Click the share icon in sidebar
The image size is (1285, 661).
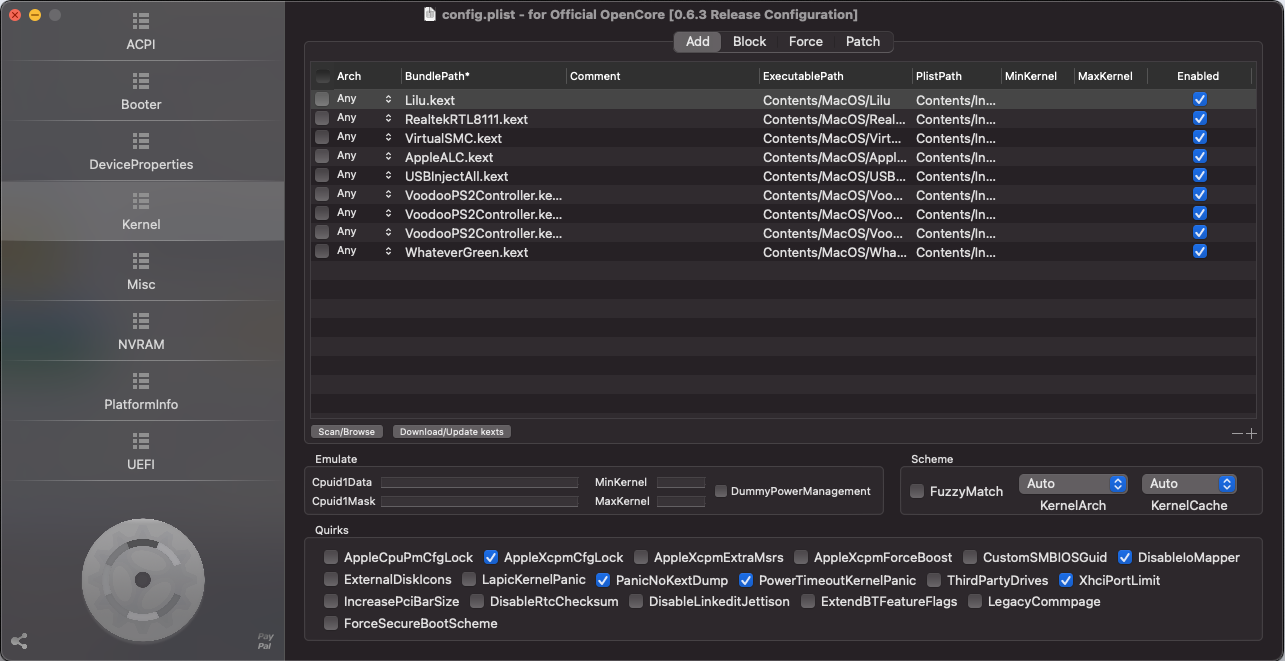pos(19,641)
